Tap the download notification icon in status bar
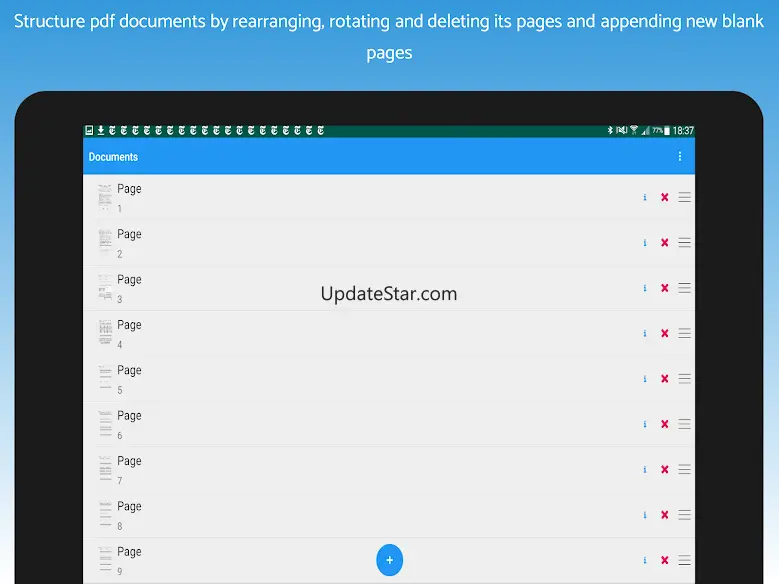 click(101, 130)
